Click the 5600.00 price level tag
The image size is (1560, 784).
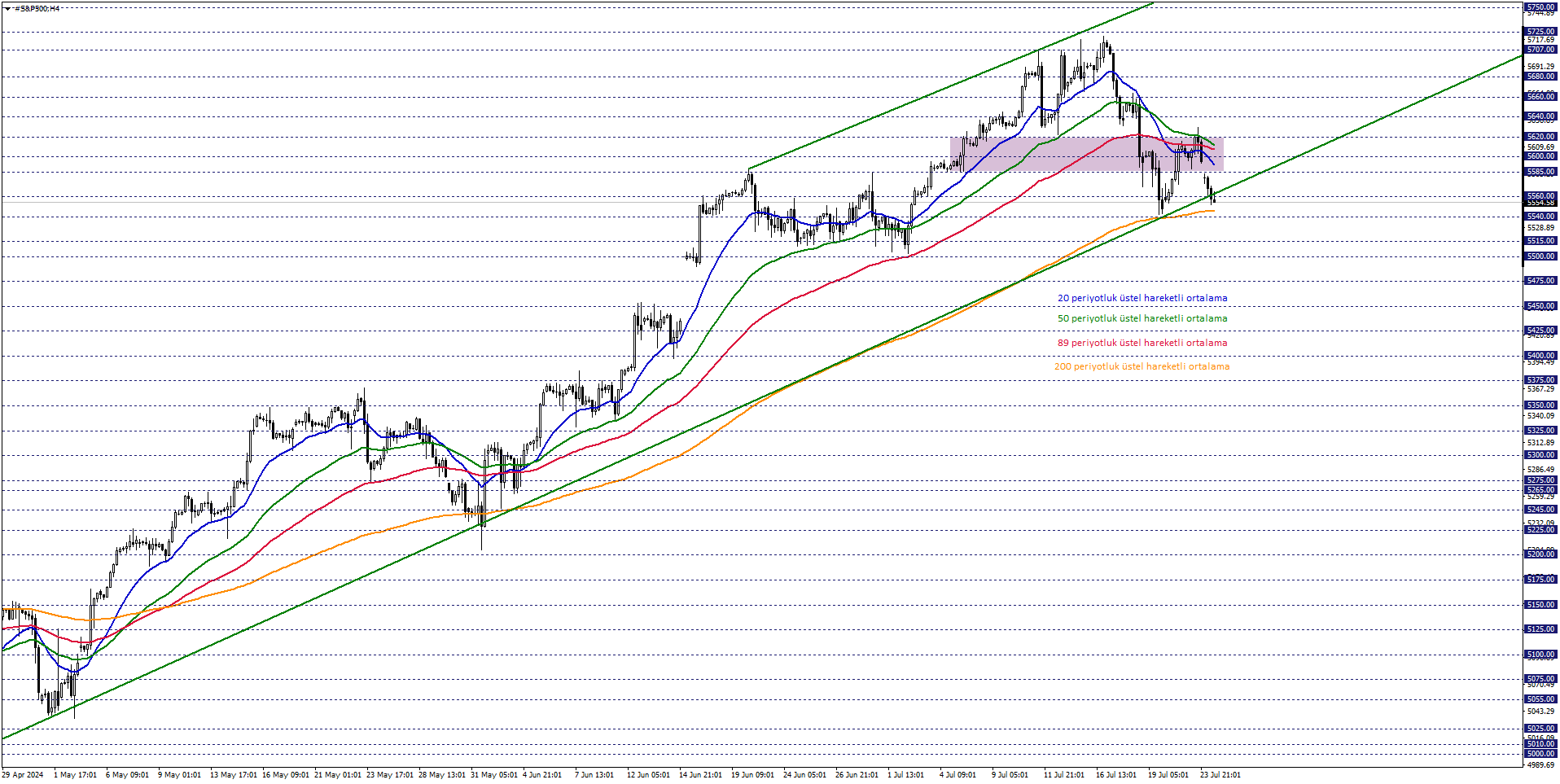click(1540, 156)
